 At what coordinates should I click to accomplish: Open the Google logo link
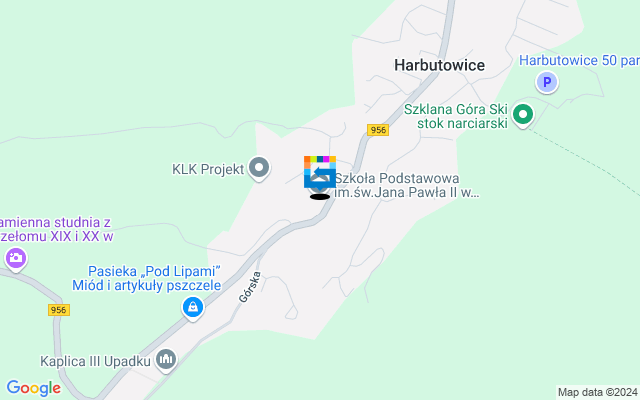coord(33,388)
